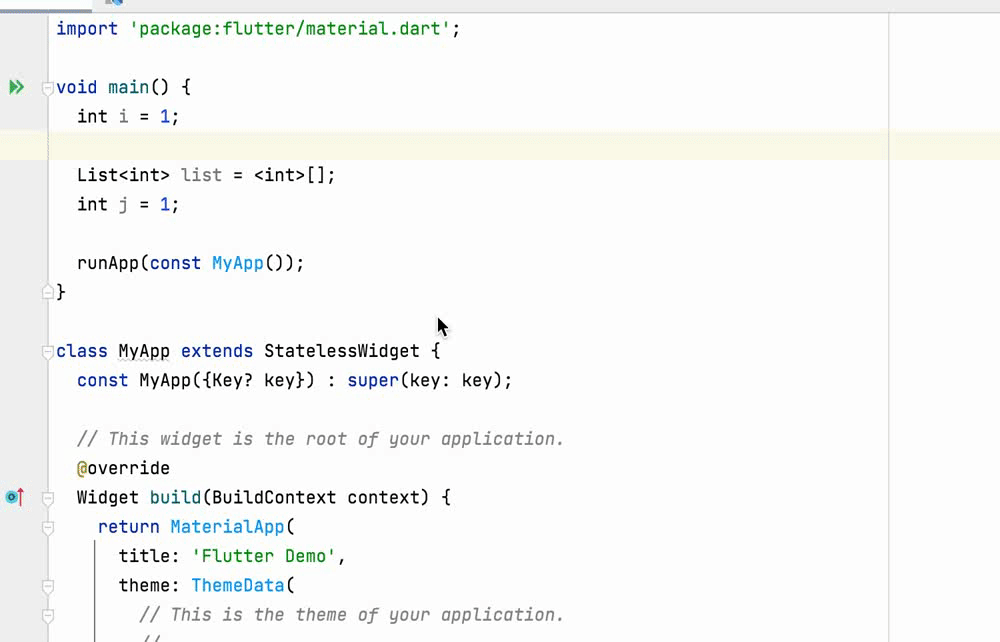The image size is (1000, 642).
Task: Click the comment 'This is the theme of your application'
Action: tap(351, 615)
